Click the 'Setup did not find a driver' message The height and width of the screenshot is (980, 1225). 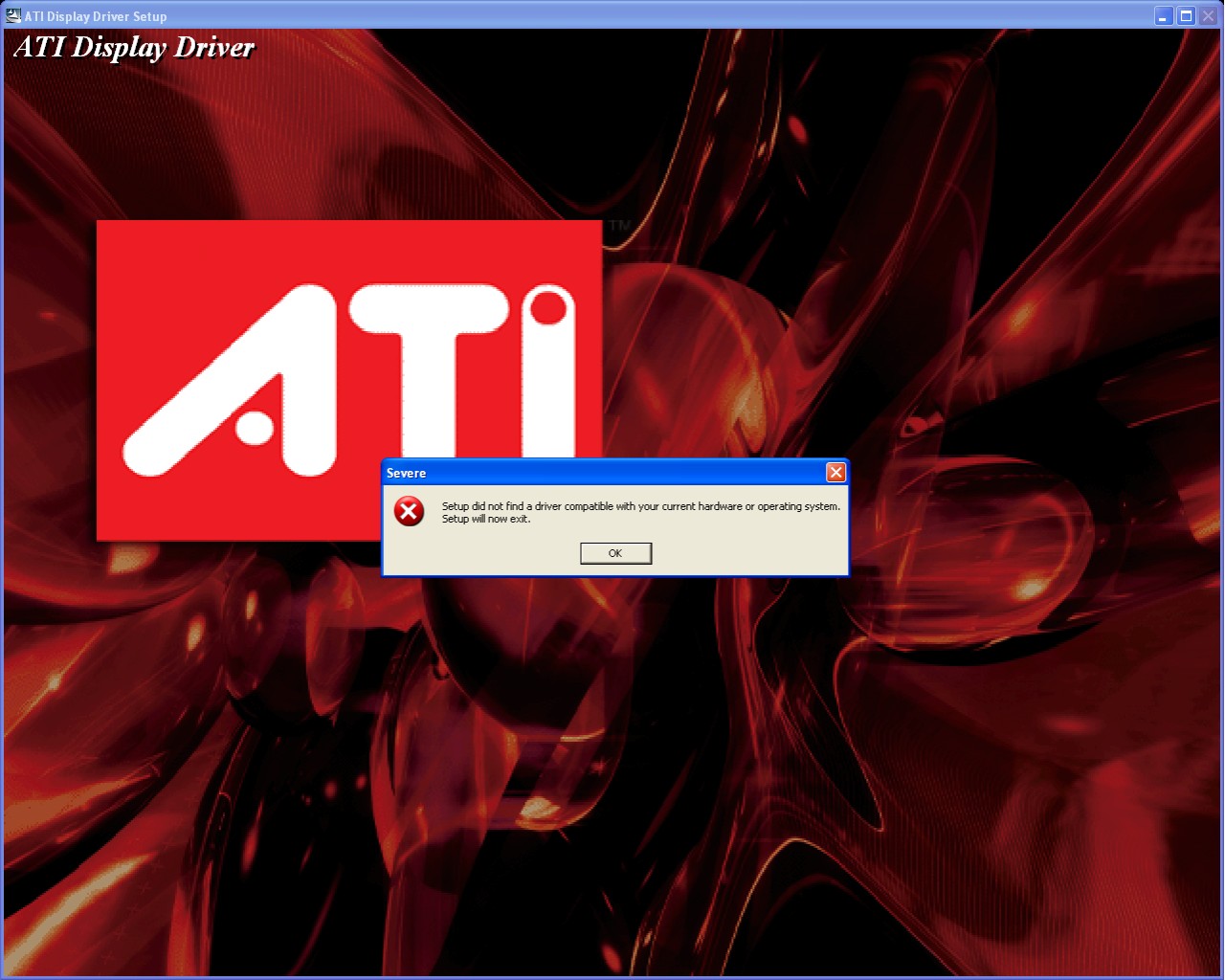tap(640, 506)
